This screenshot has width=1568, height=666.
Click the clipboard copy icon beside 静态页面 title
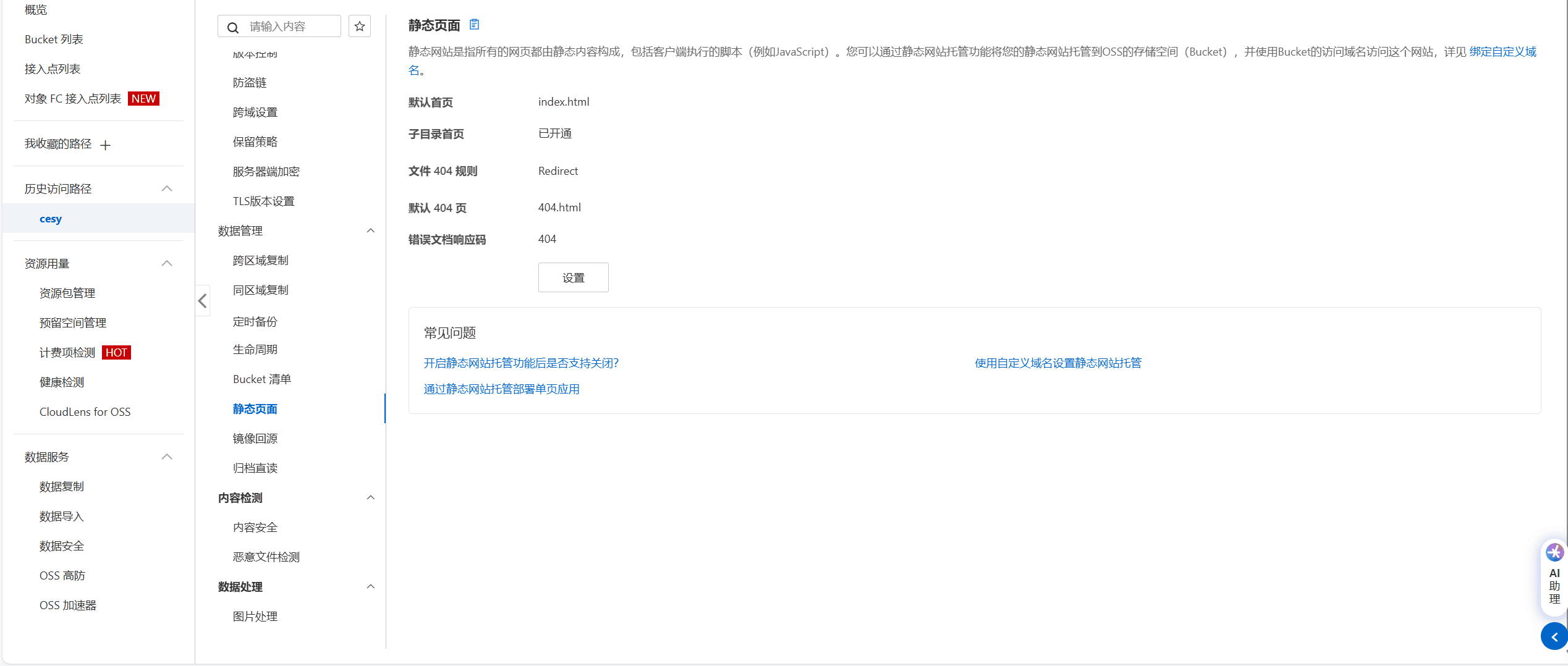(x=475, y=24)
